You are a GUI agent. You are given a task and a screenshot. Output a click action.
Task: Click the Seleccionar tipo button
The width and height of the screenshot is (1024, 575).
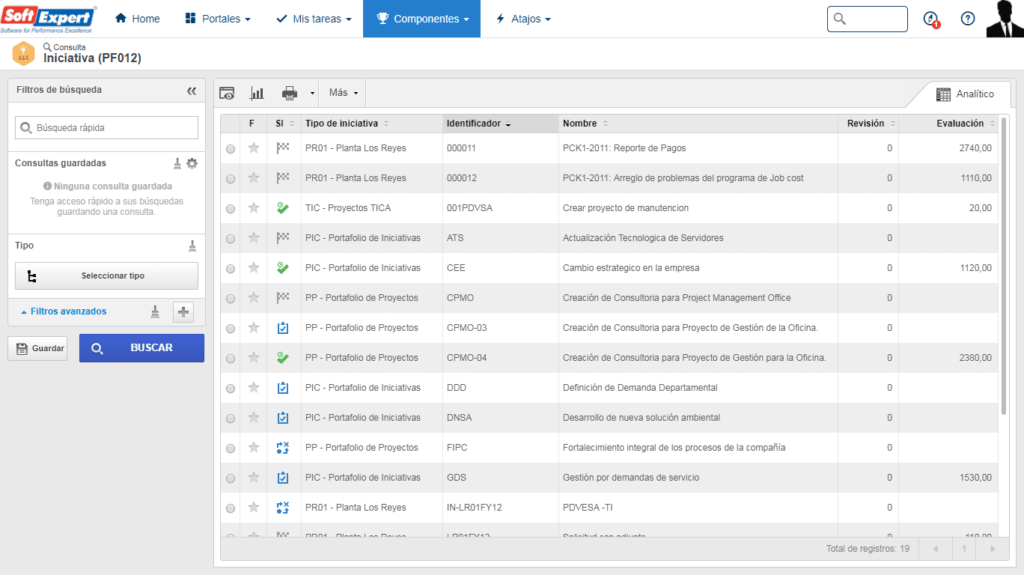pos(106,276)
